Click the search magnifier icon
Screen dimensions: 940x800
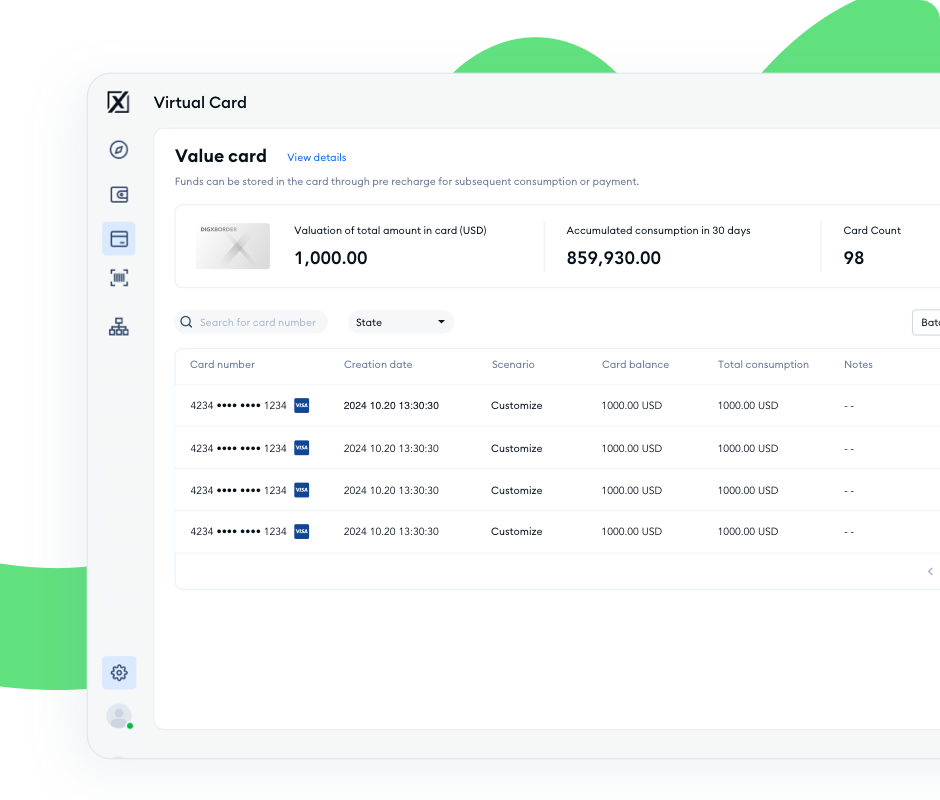186,322
